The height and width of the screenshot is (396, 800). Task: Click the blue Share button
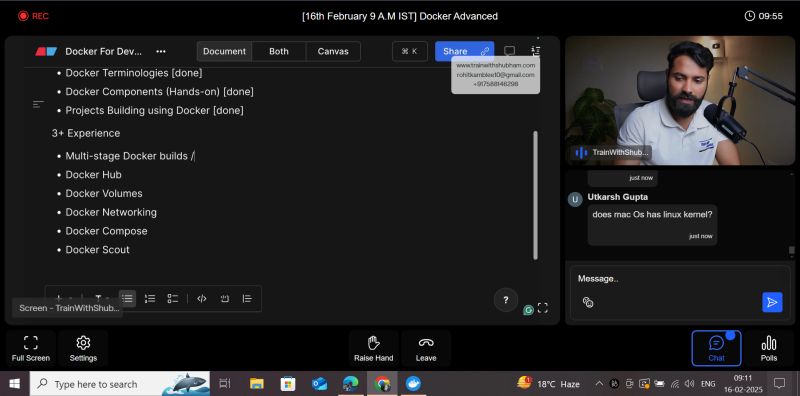[464, 52]
